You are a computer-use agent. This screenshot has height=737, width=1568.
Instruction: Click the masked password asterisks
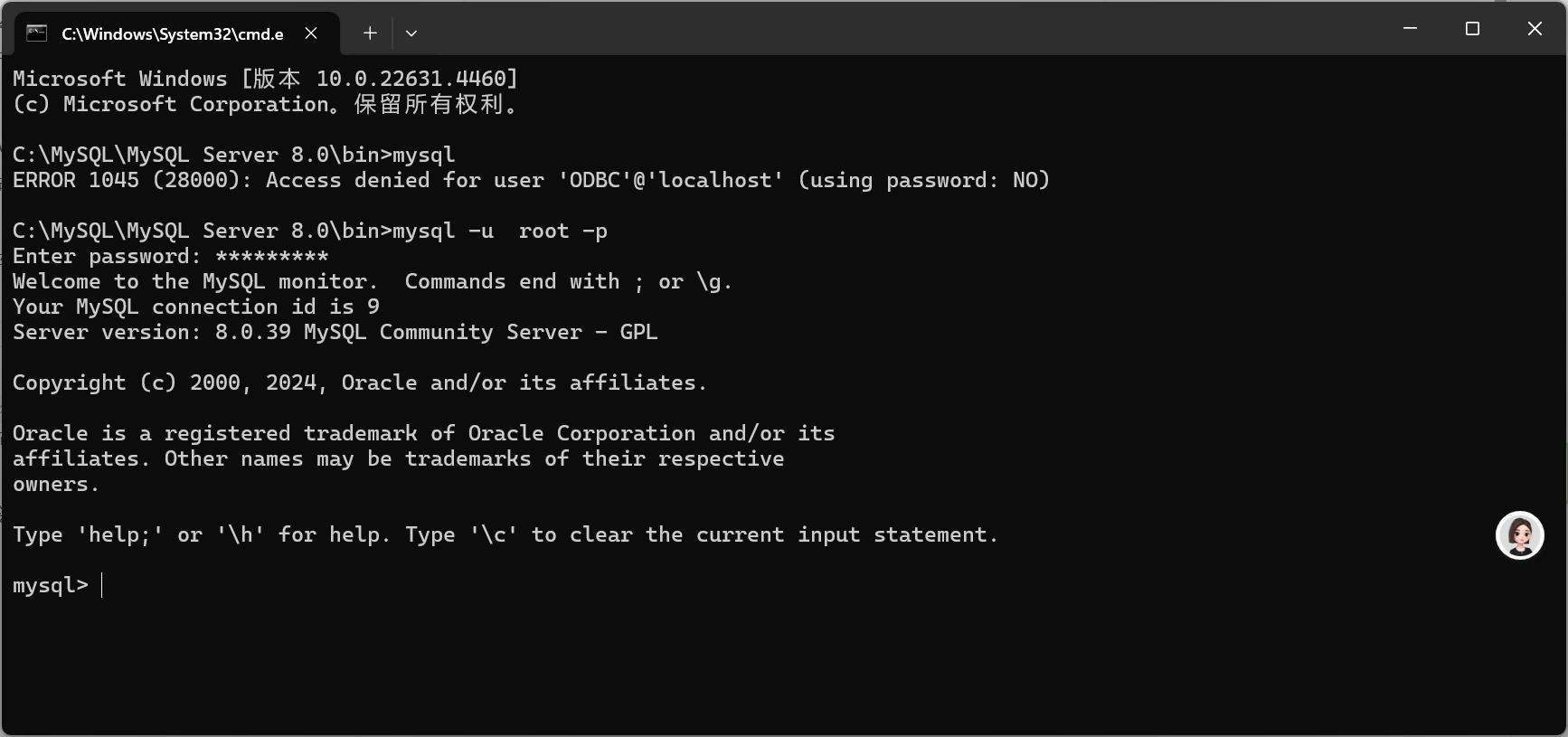(271, 257)
